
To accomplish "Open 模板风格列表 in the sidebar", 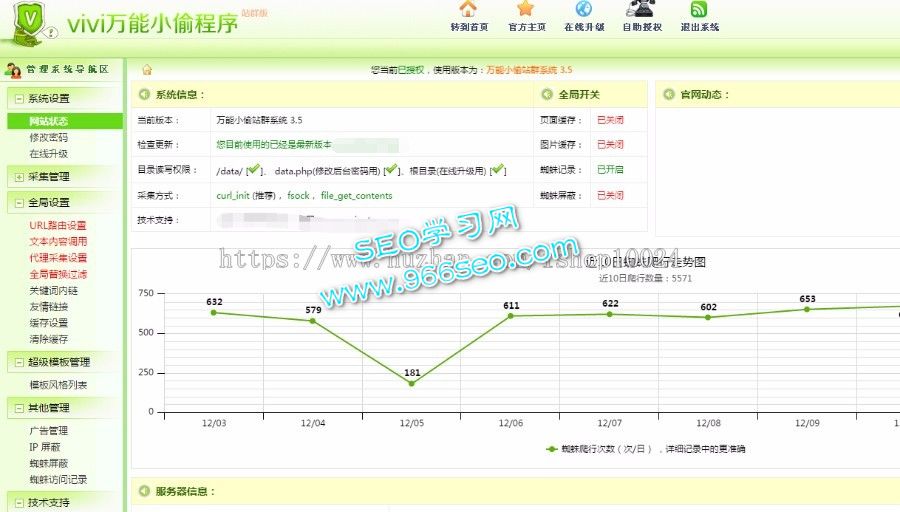I will pos(58,385).
